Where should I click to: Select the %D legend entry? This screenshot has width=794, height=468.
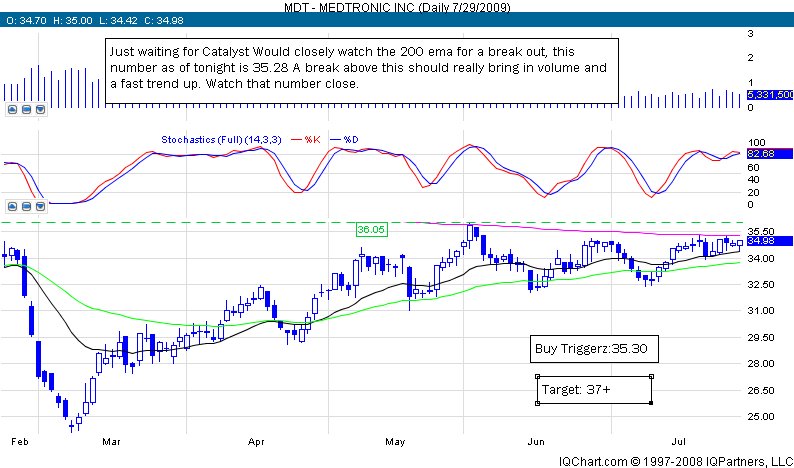click(351, 139)
